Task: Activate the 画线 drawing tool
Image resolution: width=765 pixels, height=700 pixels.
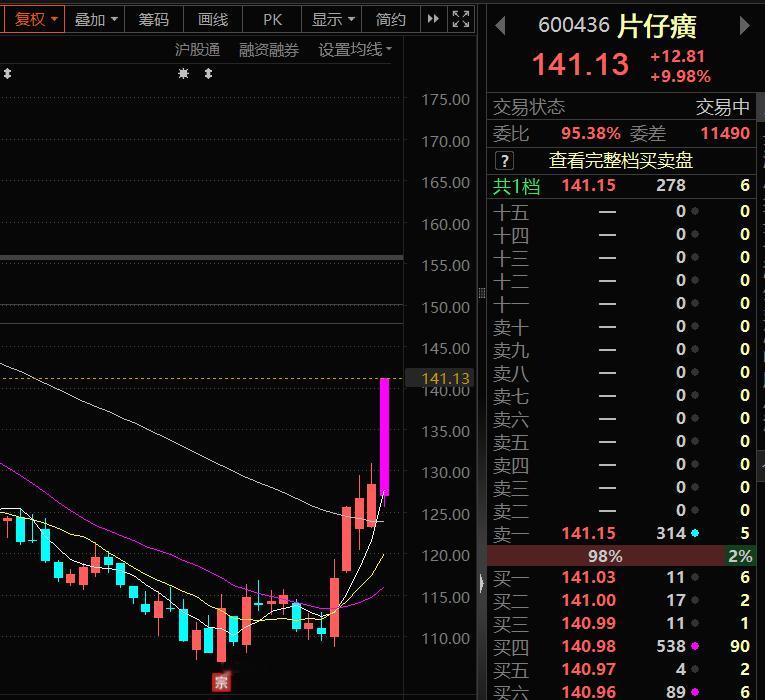Action: pos(213,20)
